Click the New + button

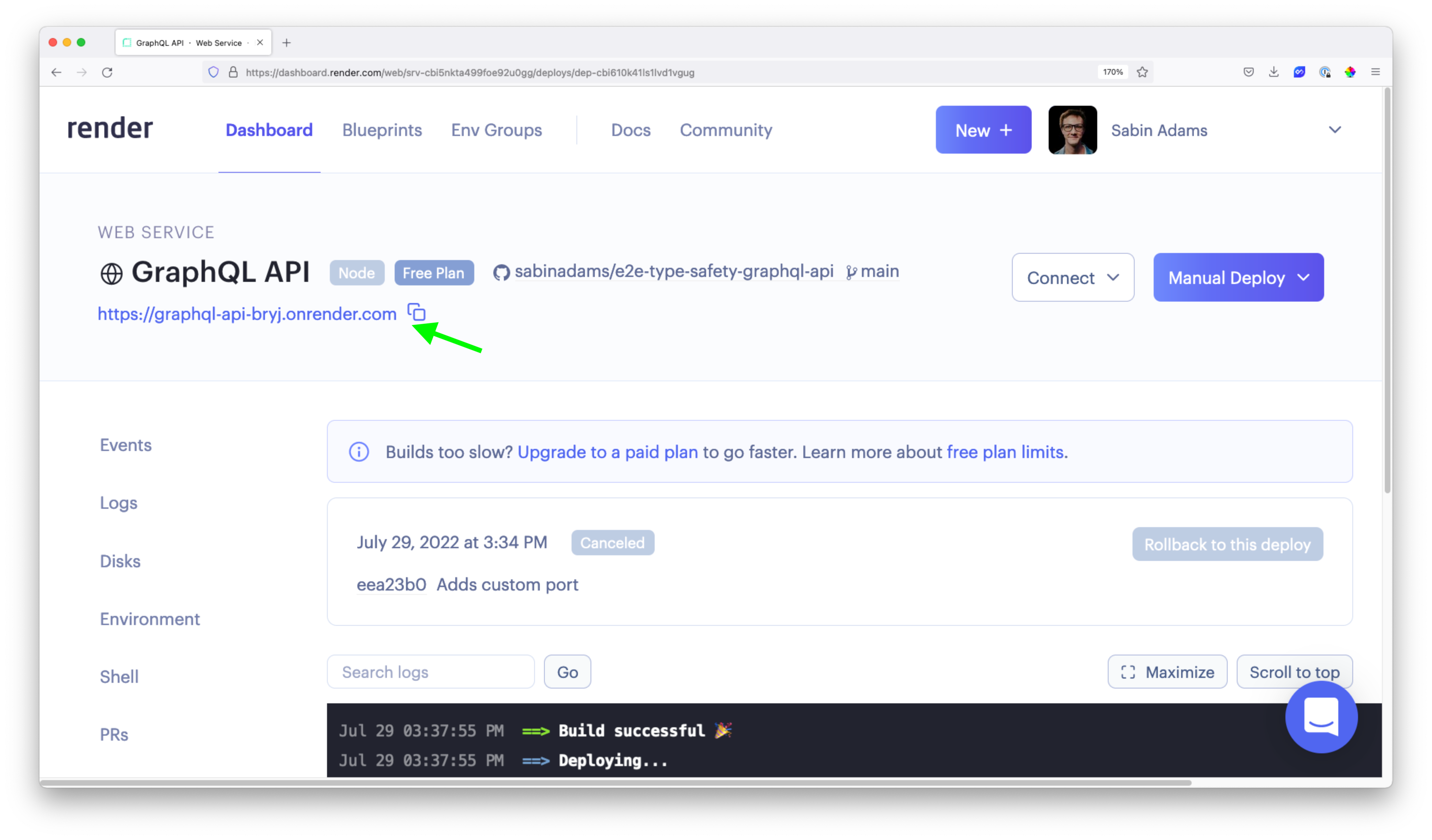click(983, 130)
